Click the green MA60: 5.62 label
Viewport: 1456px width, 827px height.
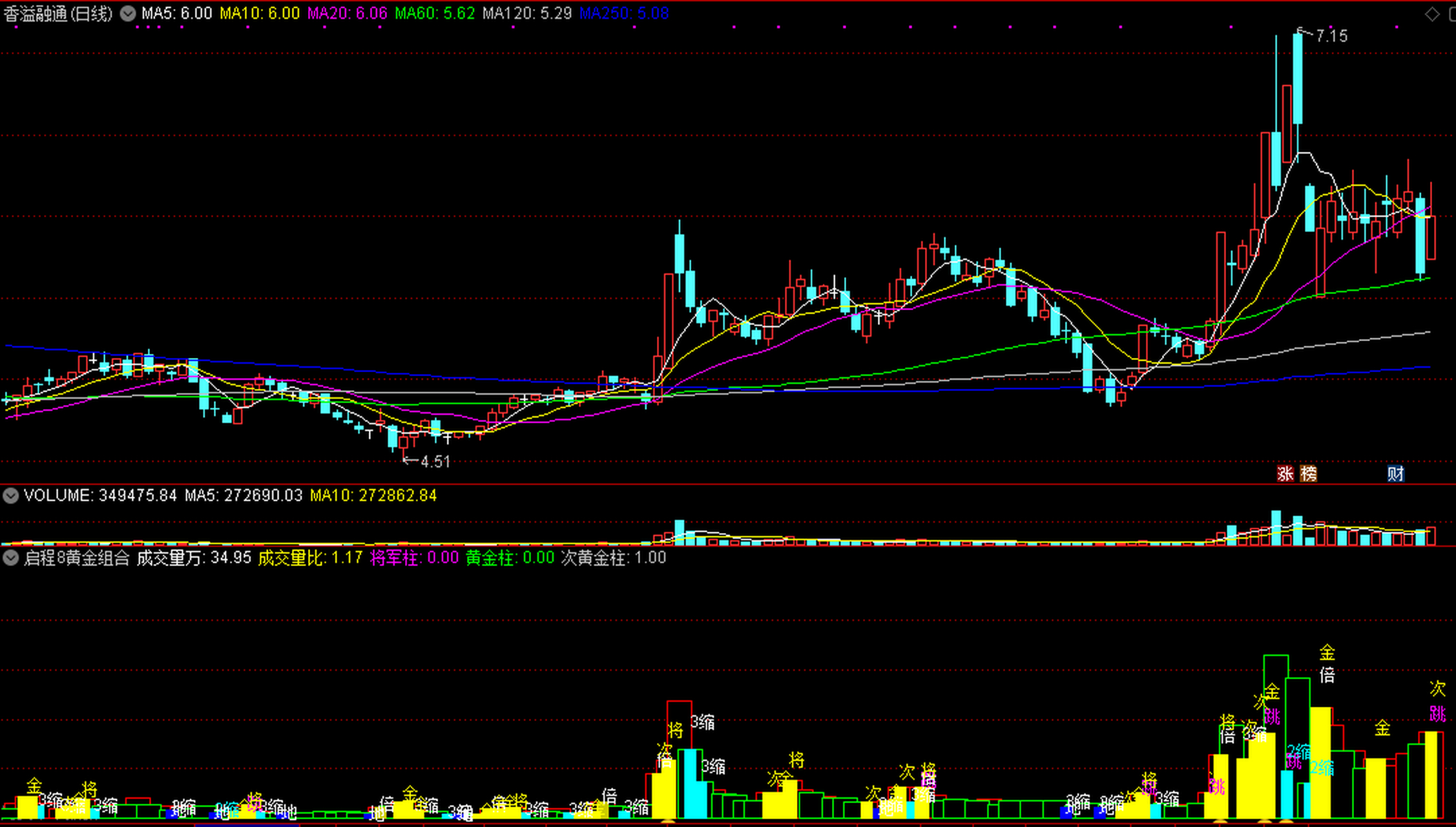tap(435, 14)
